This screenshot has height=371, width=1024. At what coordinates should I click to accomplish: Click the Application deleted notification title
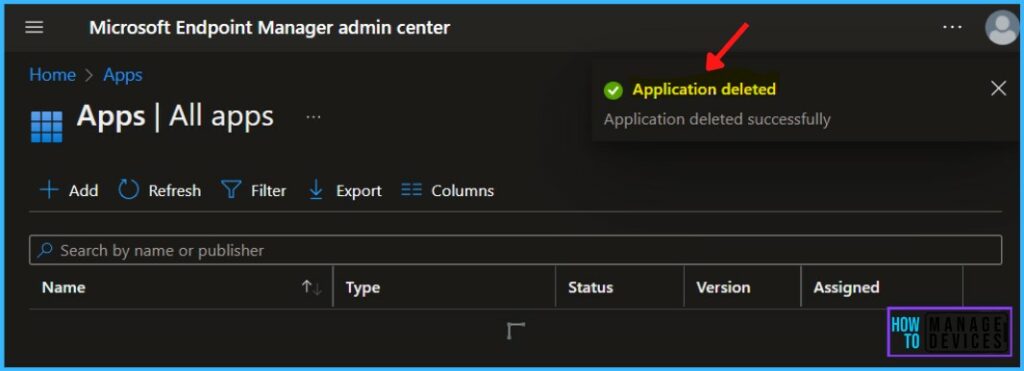pyautogui.click(x=704, y=89)
